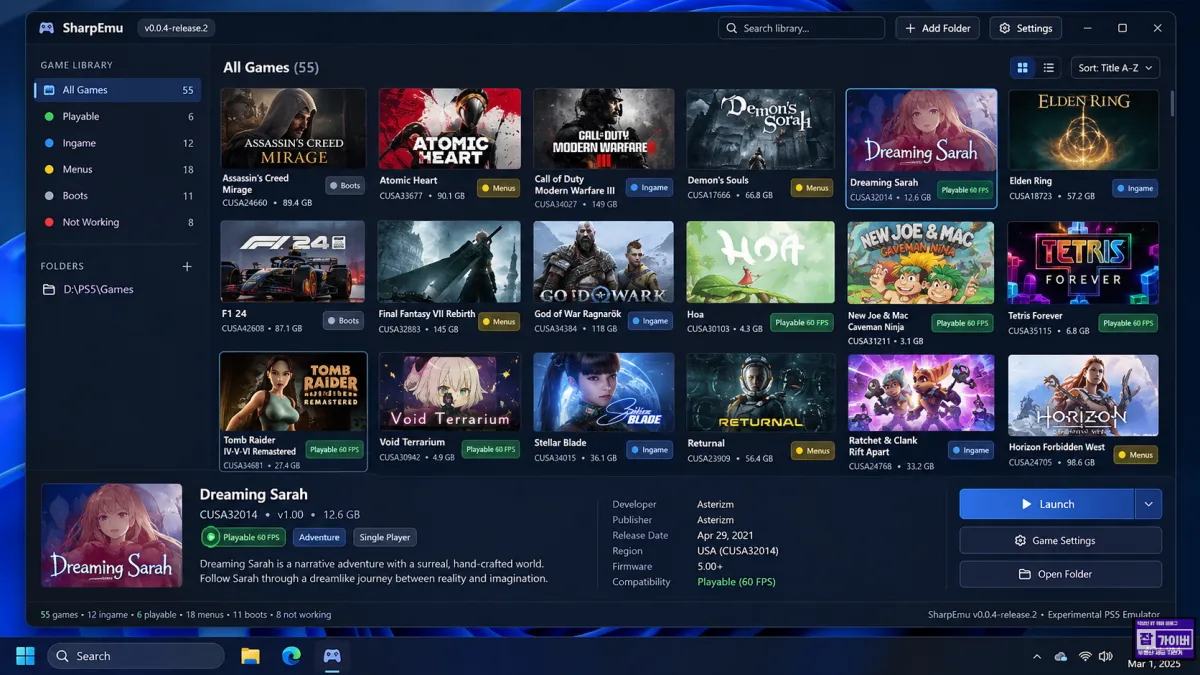Filter library by Playable
The width and height of the screenshot is (1200, 675).
117,117
